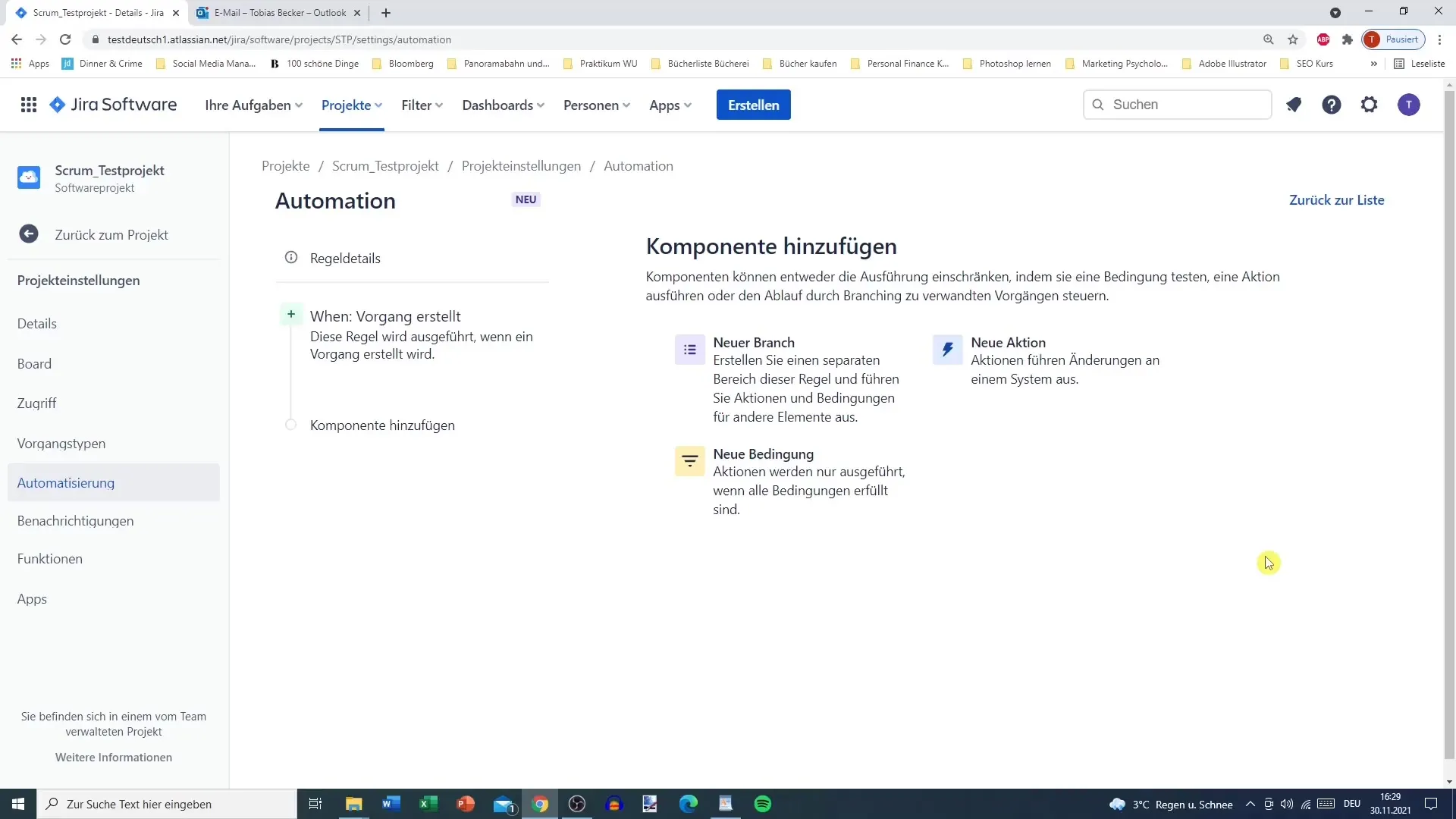Click the settings gear icon in navbar
Image resolution: width=1456 pixels, height=819 pixels.
[1369, 104]
